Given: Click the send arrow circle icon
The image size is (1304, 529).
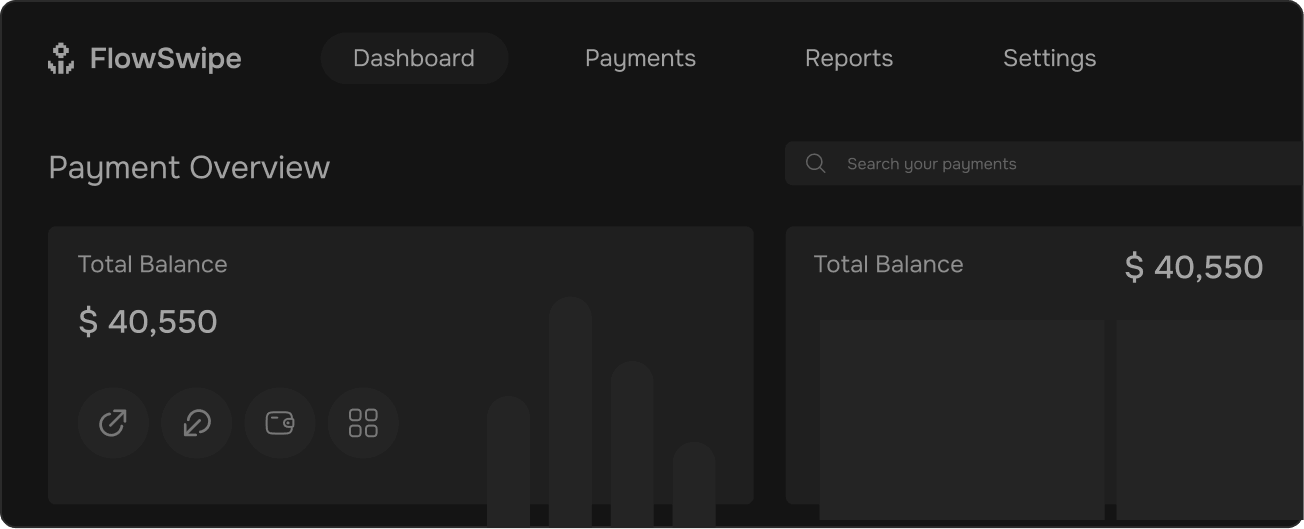Looking at the screenshot, I should (113, 423).
